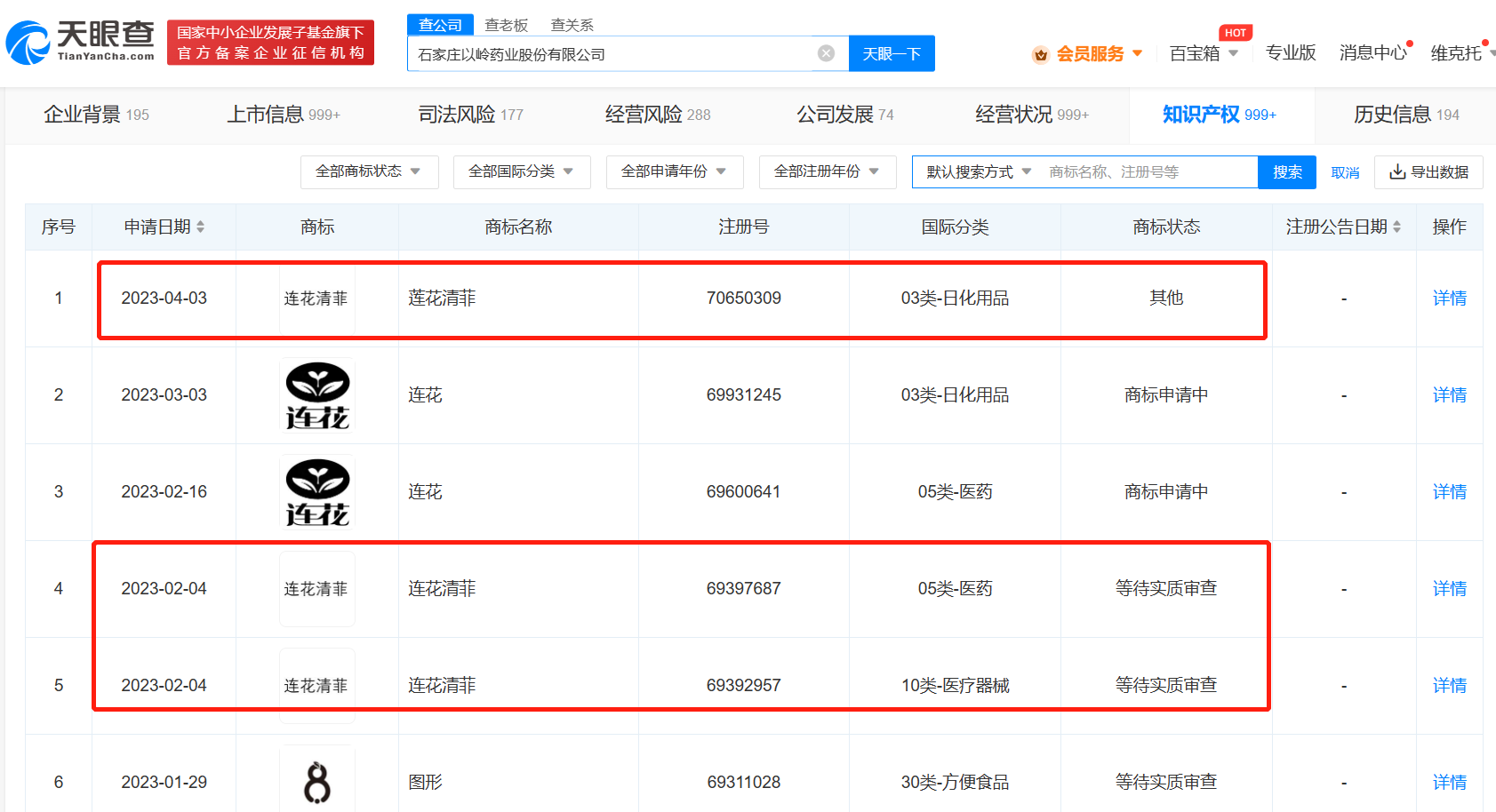
Task: Click the 05类-医药 cell in row 4
Action: [955, 589]
